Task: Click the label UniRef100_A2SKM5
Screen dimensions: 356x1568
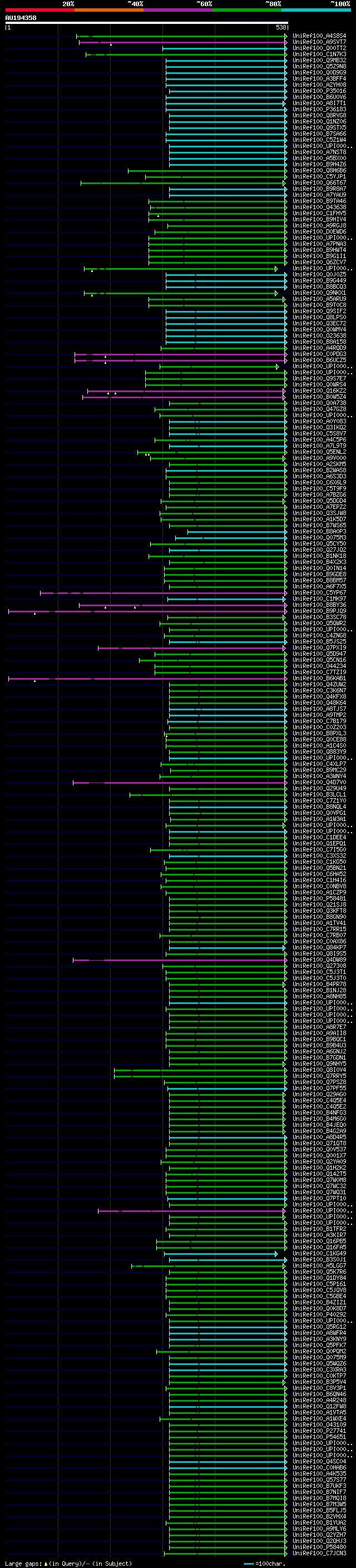Action: click(x=319, y=464)
